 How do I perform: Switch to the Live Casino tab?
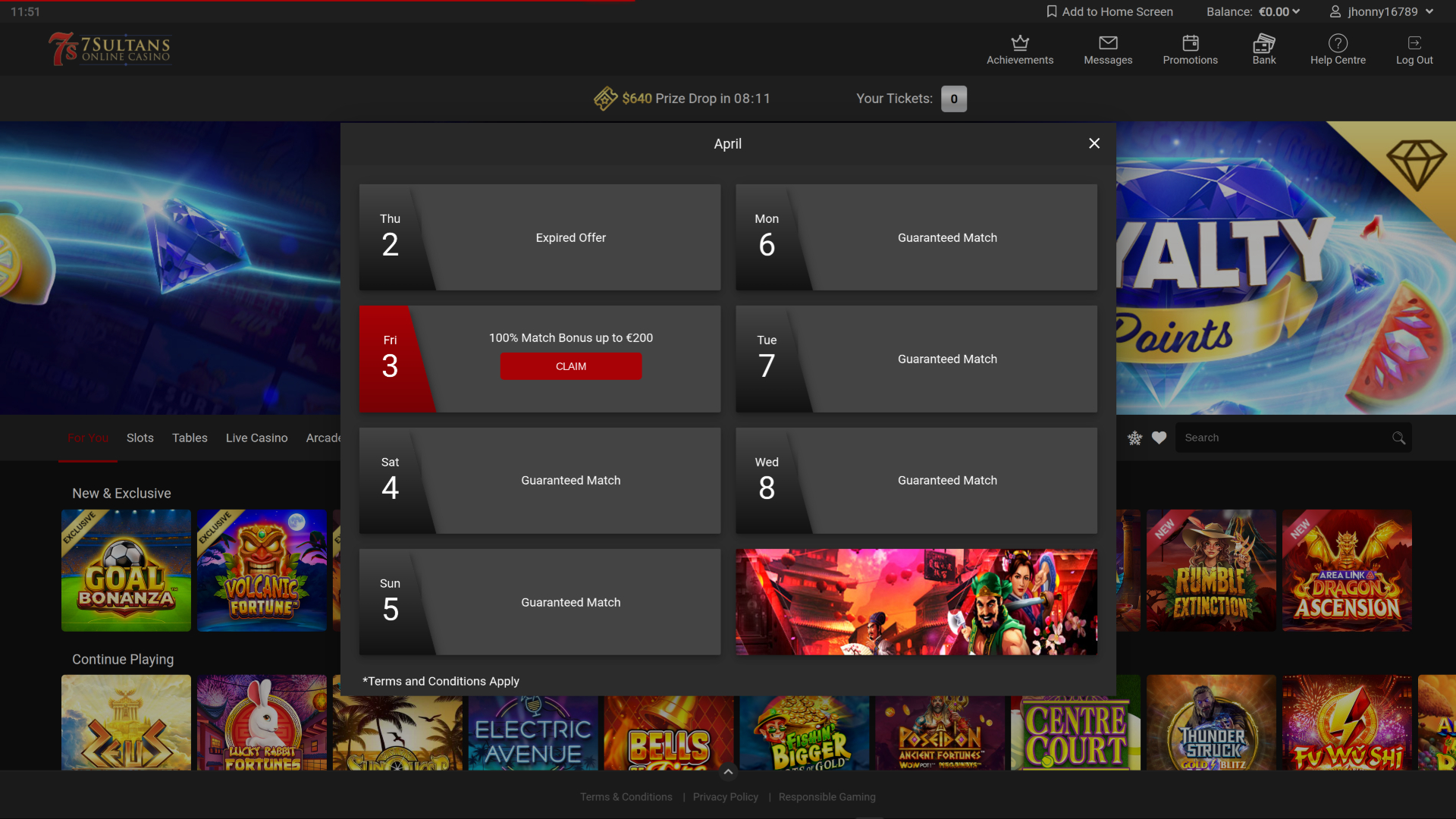256,438
